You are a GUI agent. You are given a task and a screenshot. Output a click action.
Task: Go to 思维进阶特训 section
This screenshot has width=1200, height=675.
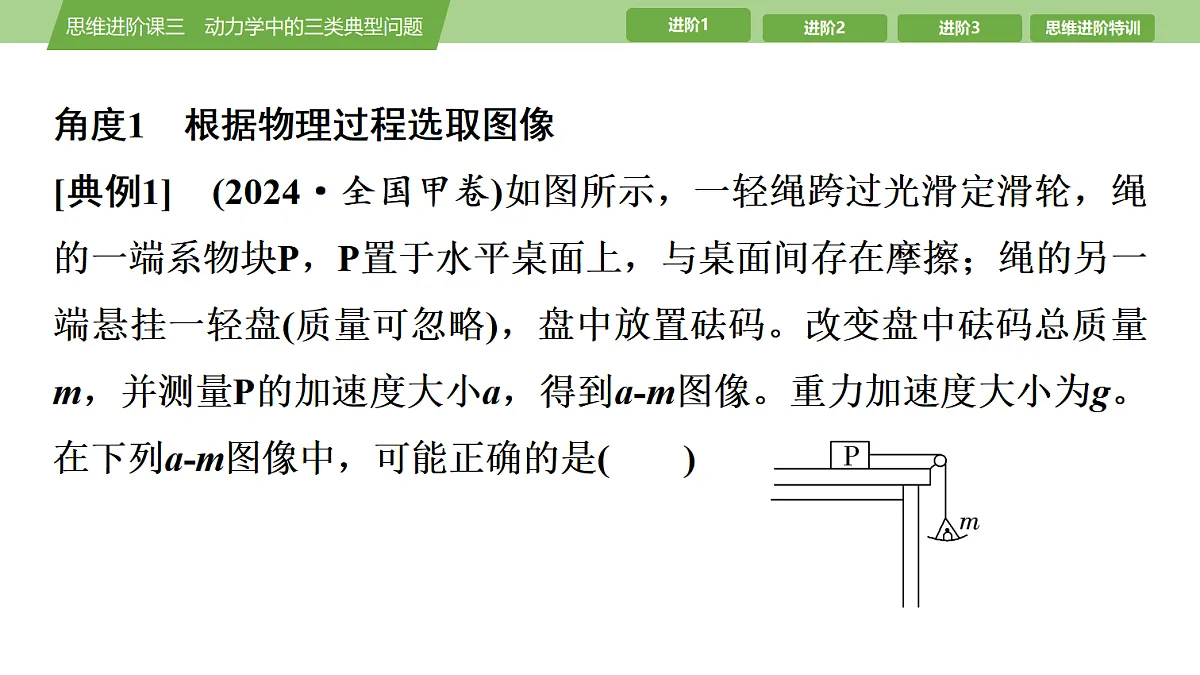[x=1093, y=28]
